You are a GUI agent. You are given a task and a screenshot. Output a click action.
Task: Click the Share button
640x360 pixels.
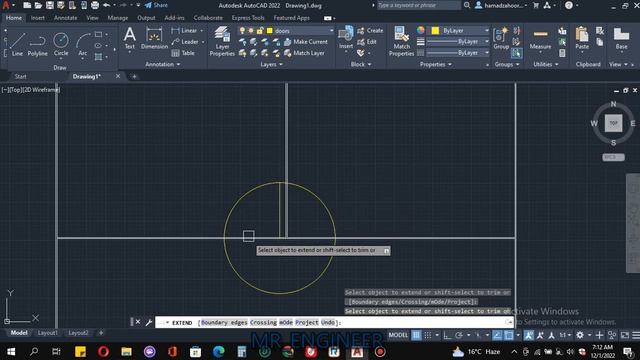[x=156, y=5]
